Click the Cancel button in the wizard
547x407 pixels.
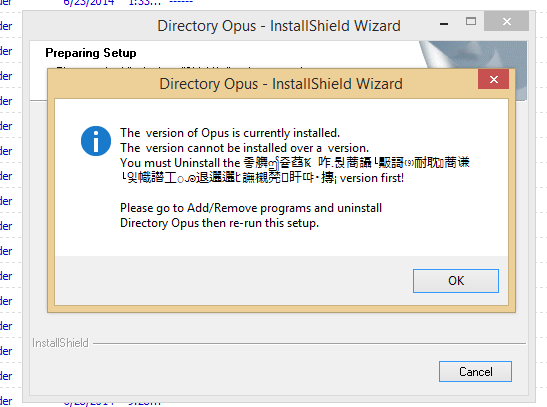(x=475, y=371)
